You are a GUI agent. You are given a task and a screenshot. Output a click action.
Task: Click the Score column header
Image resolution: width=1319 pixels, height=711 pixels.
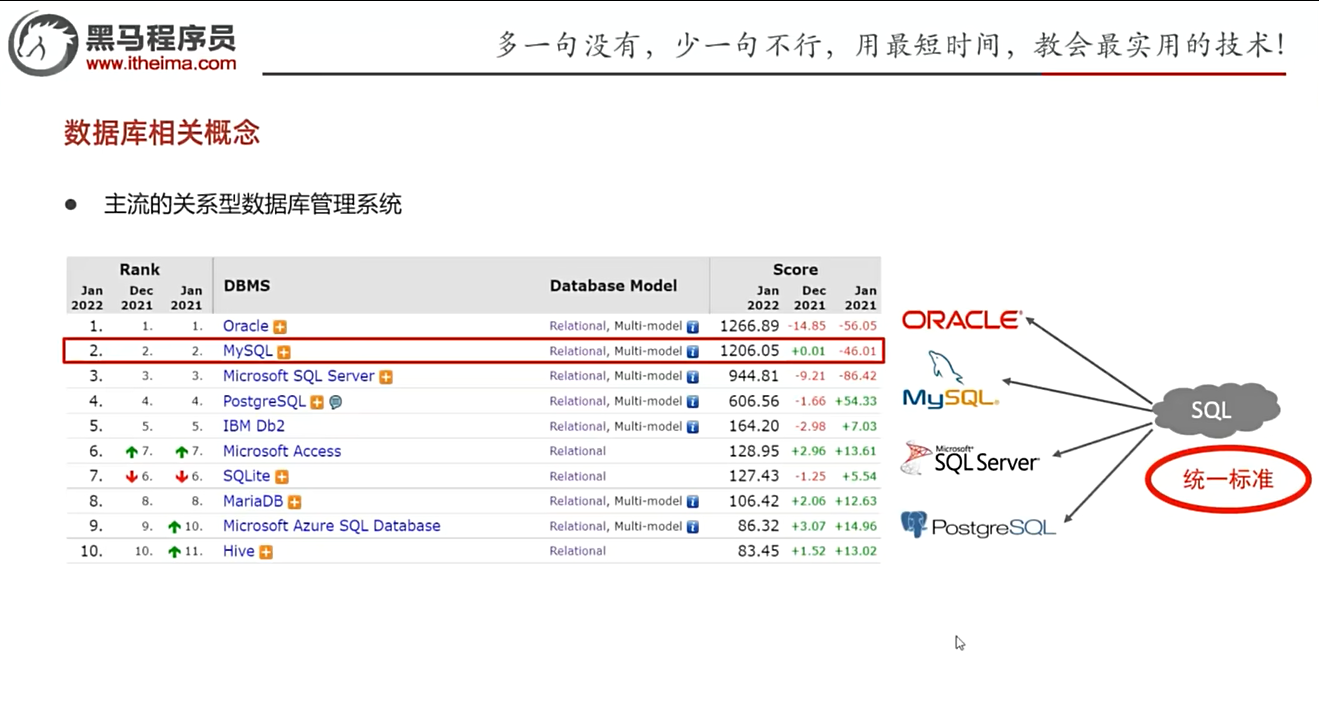[x=795, y=270]
